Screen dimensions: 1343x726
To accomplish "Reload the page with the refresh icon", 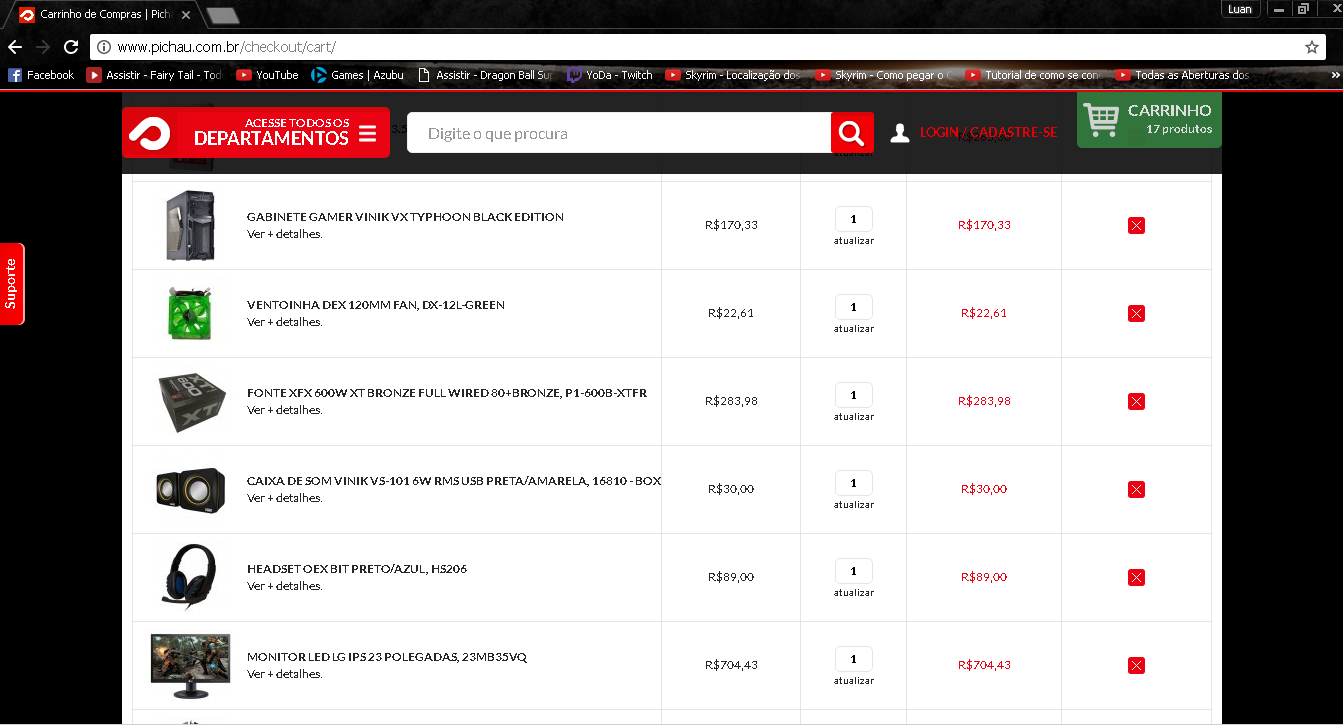I will click(71, 47).
